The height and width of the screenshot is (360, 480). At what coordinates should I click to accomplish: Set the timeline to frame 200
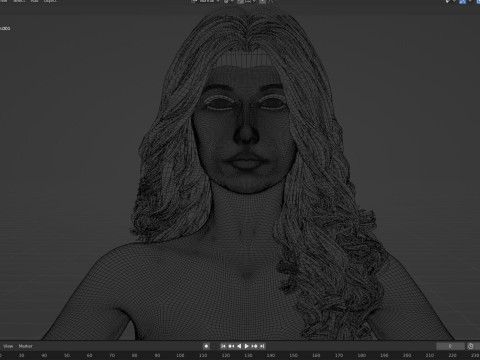[x=407, y=356]
